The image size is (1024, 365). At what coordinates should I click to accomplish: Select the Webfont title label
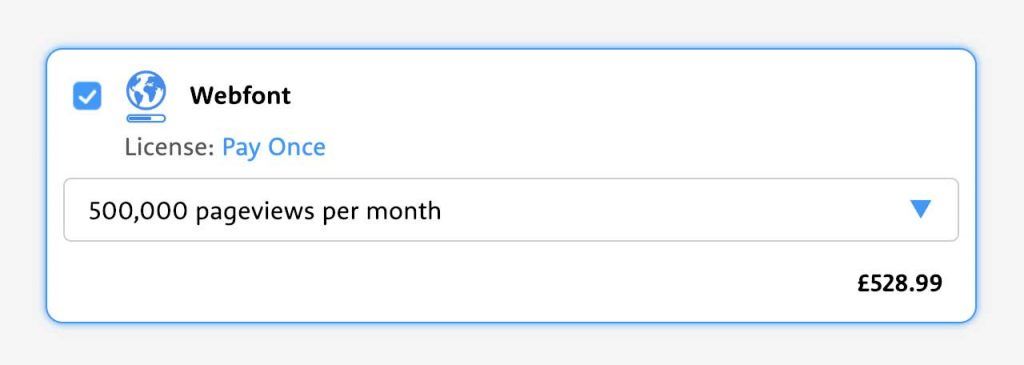(x=240, y=96)
